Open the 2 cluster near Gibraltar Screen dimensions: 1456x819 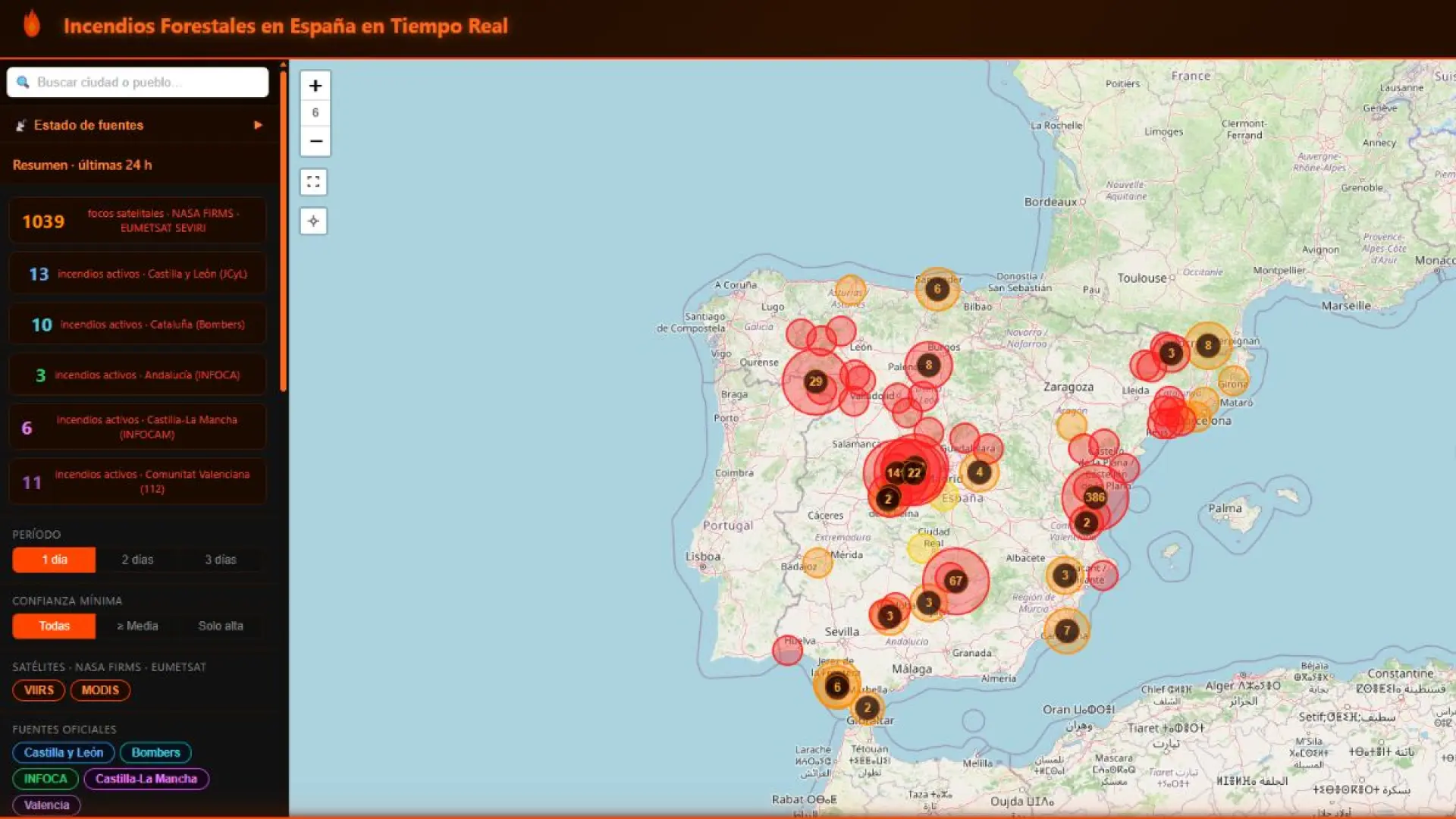pos(868,708)
